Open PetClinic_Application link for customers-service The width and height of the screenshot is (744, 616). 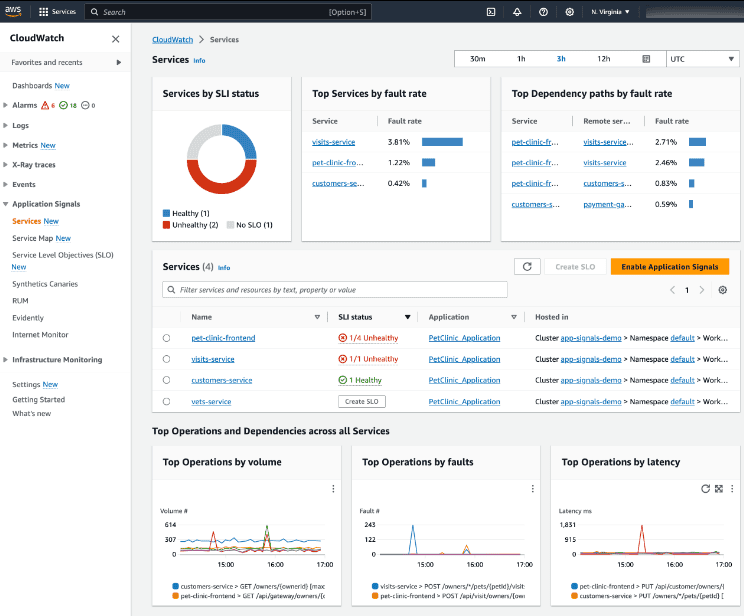[x=464, y=380]
